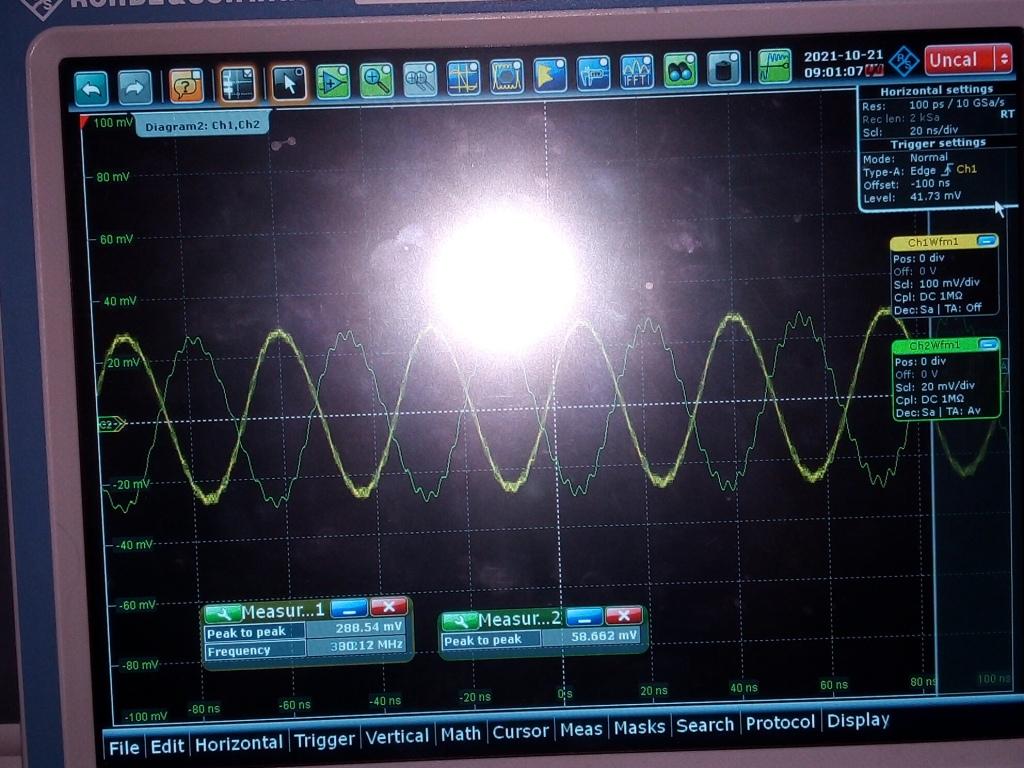Screen dimensions: 1024x768
Task: Click the red Uncal status button
Action: 960,60
